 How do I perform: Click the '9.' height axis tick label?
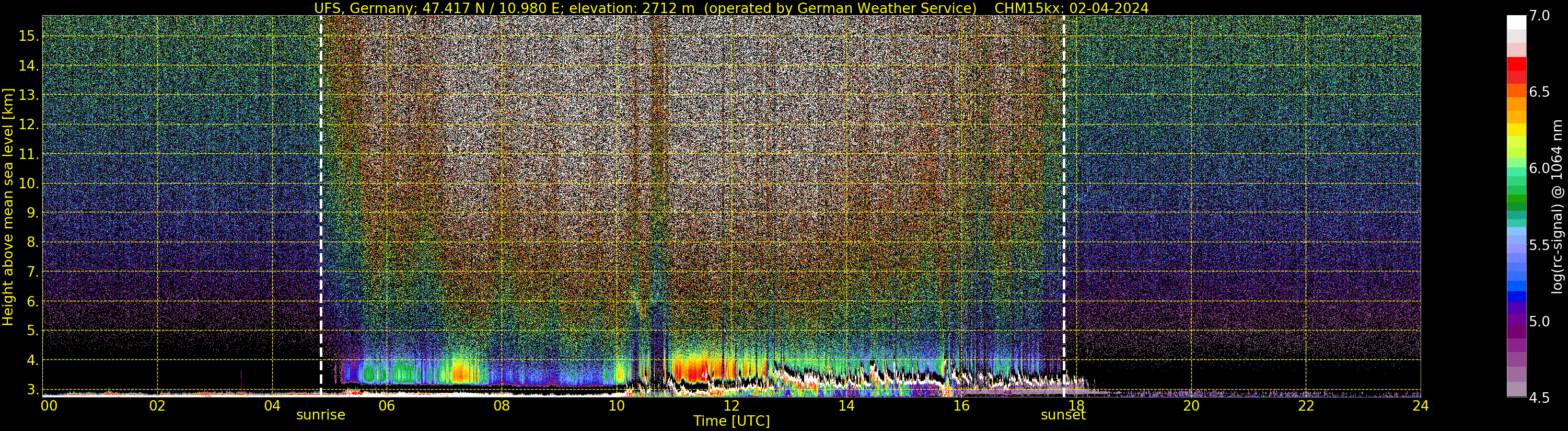pos(32,213)
